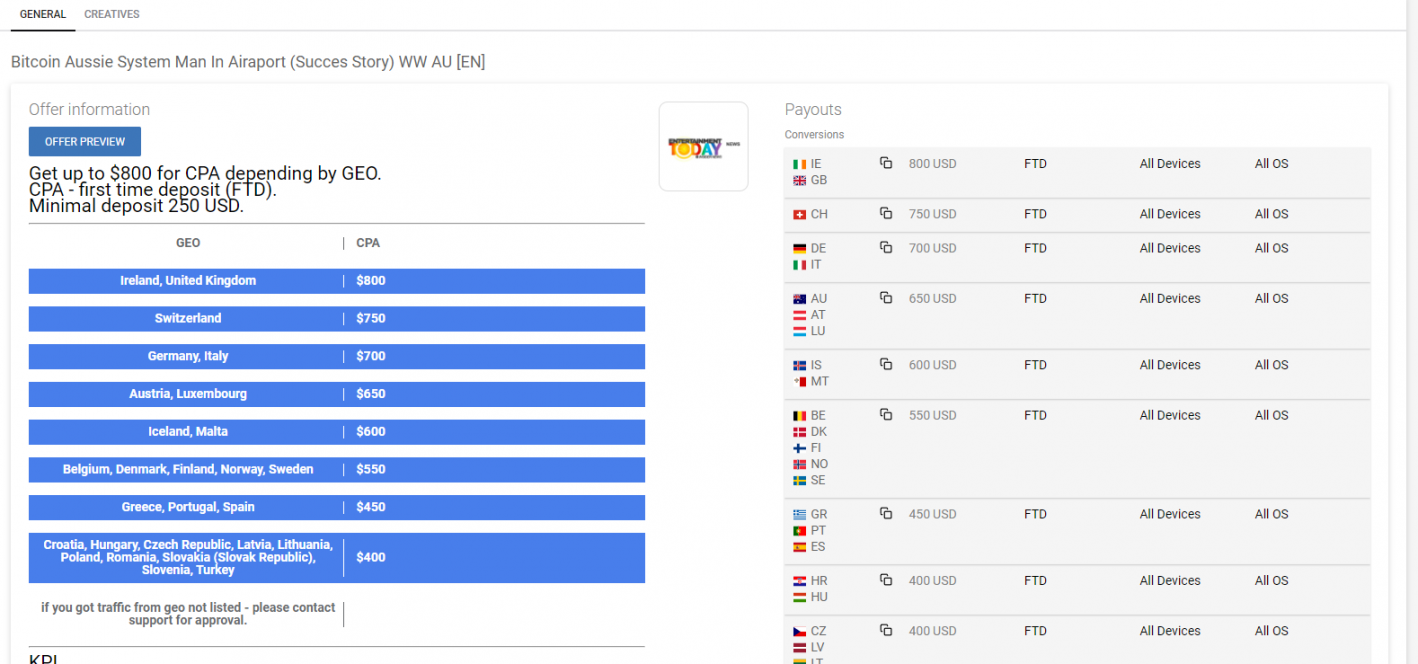This screenshot has width=1418, height=664.
Task: Switch to the CREATIVES tab
Action: (x=112, y=14)
